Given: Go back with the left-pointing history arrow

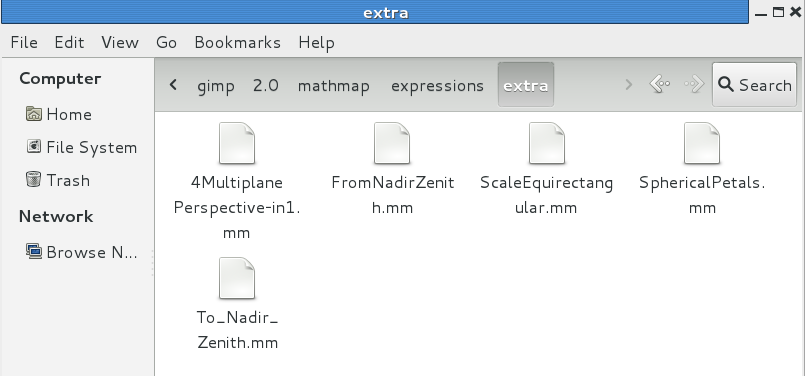Looking at the screenshot, I should pyautogui.click(x=660, y=84).
